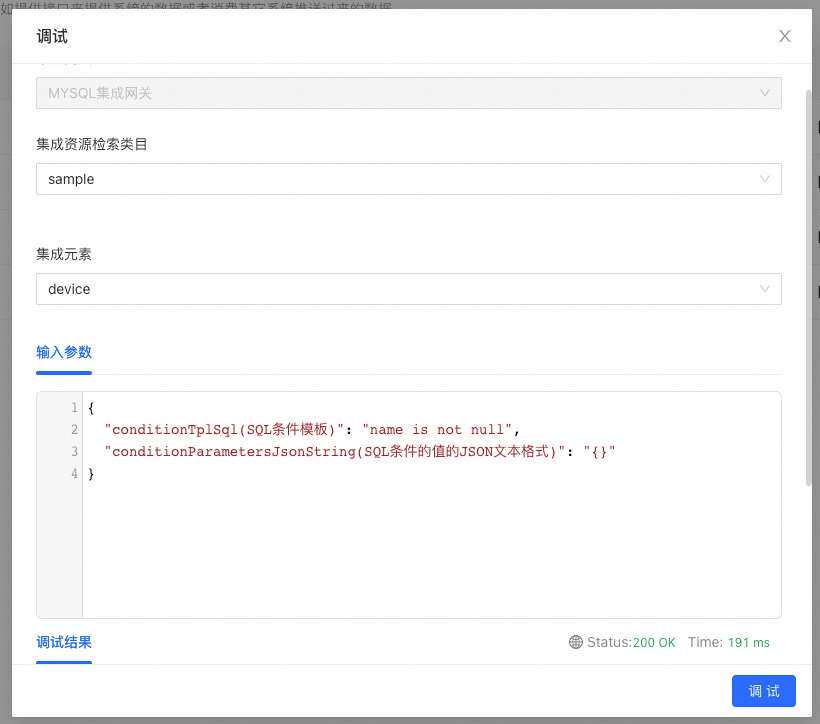The width and height of the screenshot is (820, 724).
Task: Click the globe status icon
Action: 576,643
